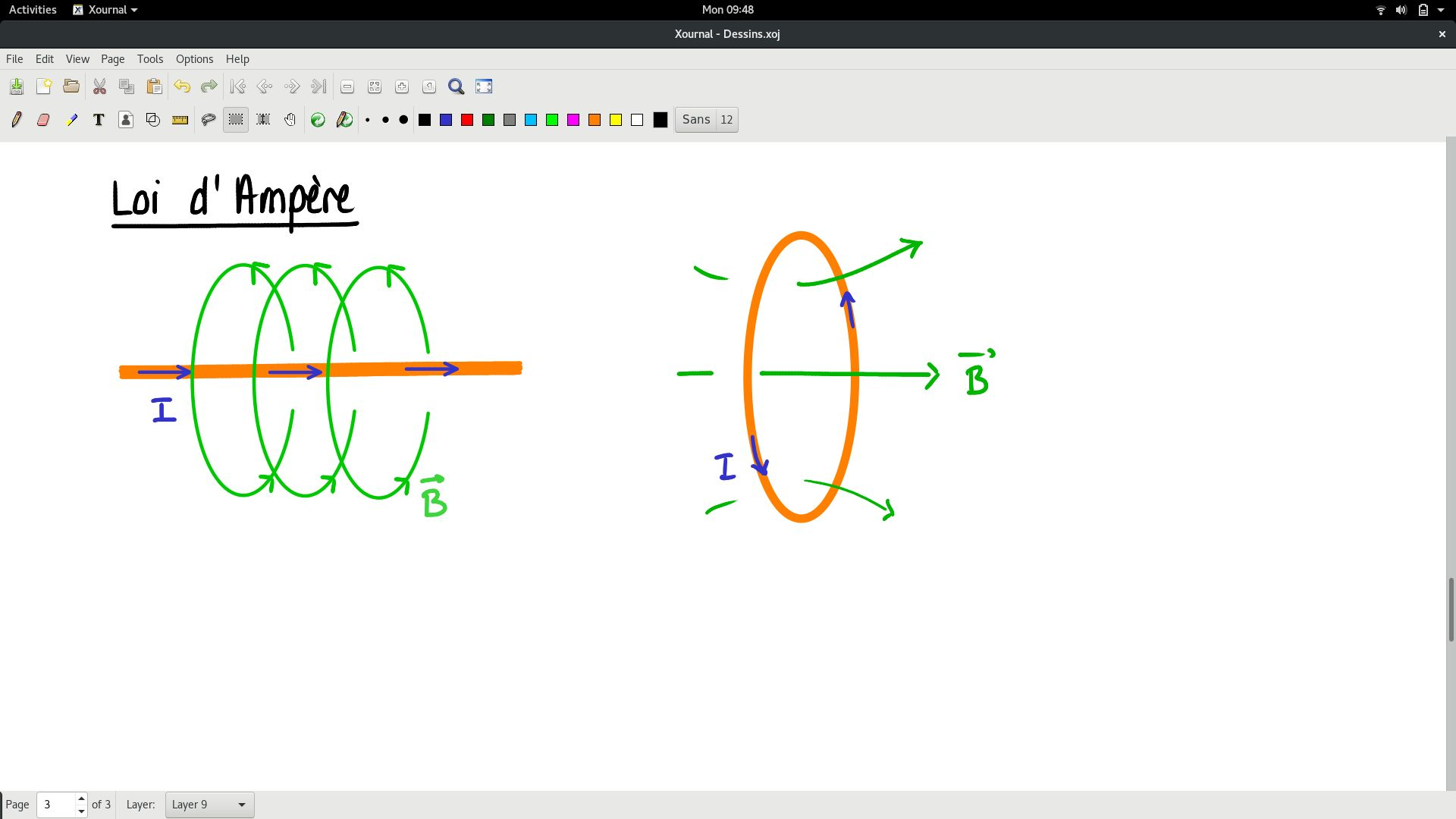Click the Activities button
Screen dimensions: 1456x819
[x=33, y=10]
